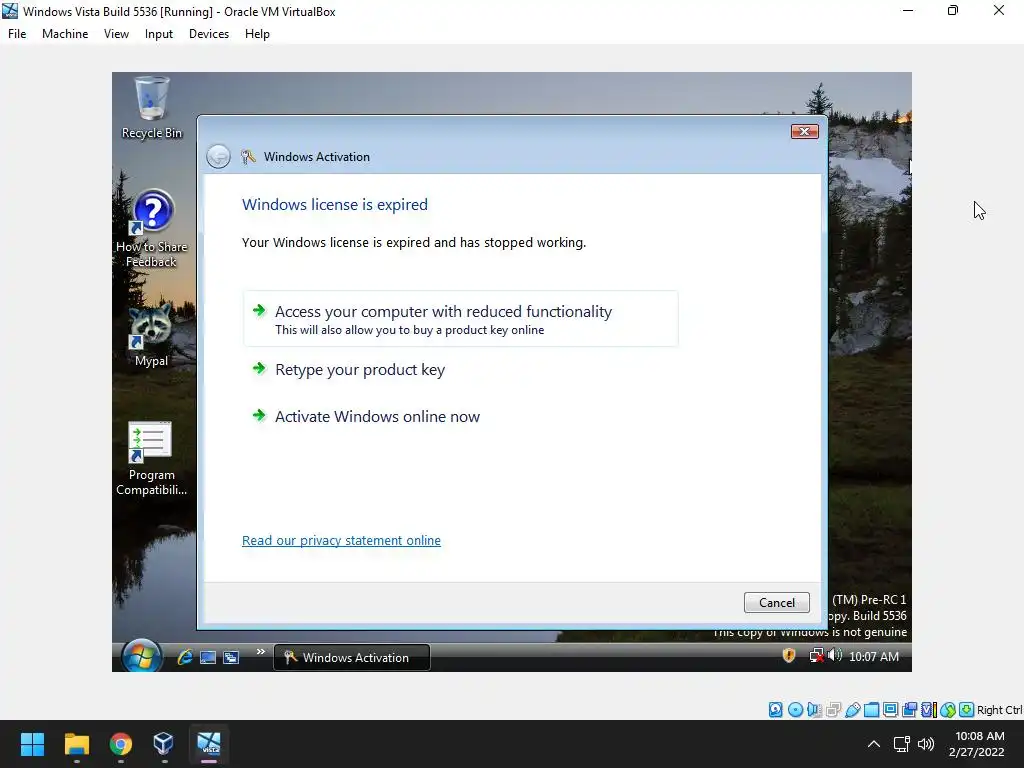Launch Internet Explorer from quick launch
Viewport: 1024px width, 768px height.
click(185, 658)
